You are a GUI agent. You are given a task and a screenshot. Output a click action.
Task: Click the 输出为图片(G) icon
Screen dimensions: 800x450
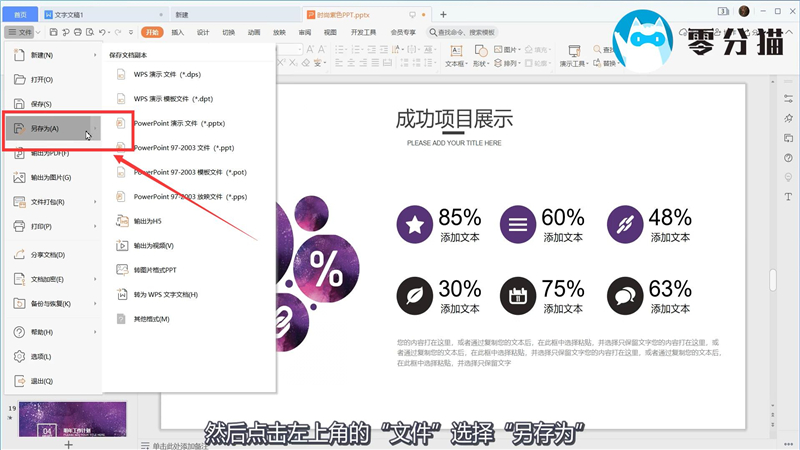[x=19, y=178]
